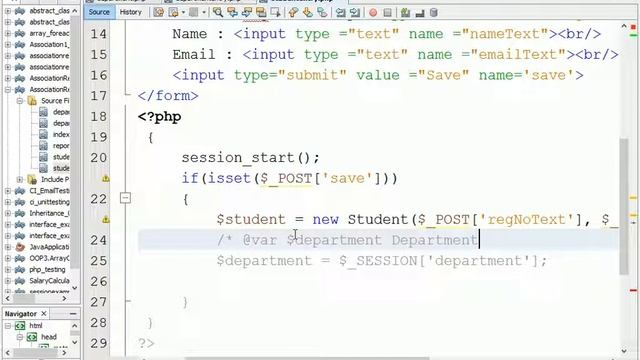
Task: Click the Last Edit toolbar icon
Action: point(158,12)
